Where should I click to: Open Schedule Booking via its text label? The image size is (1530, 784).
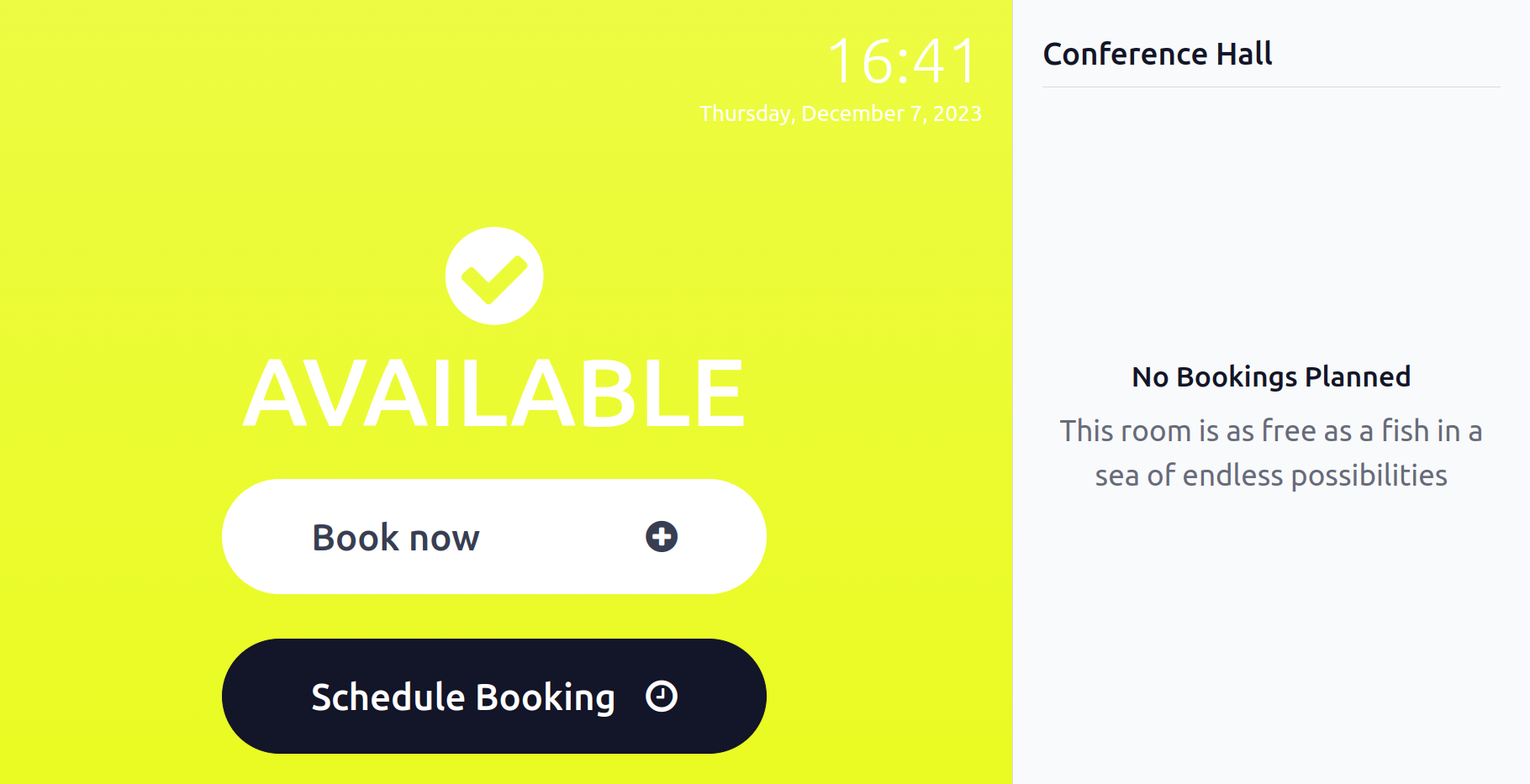[463, 697]
